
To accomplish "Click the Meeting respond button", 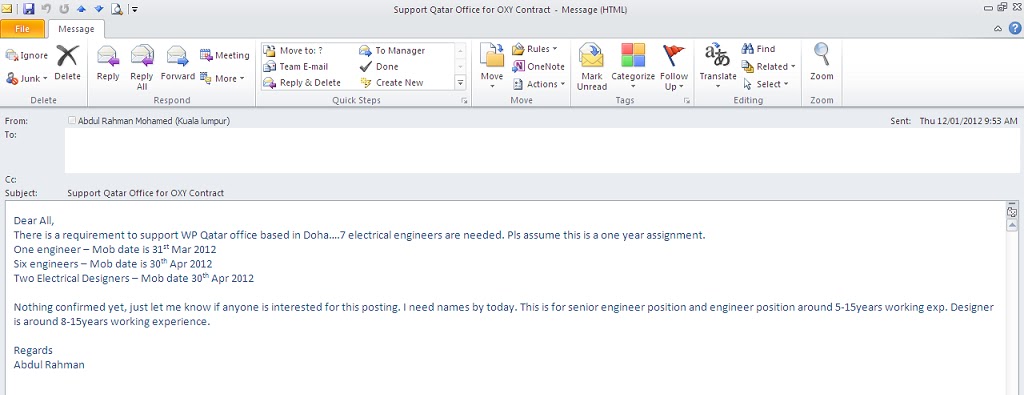I will [225, 55].
